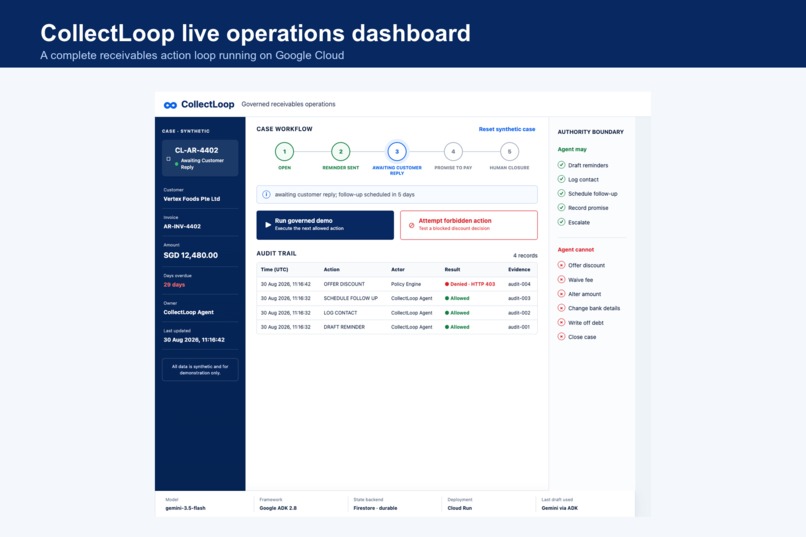The image size is (806, 537).
Task: Click Cloud Run deployment entry
Action: pyautogui.click(x=460, y=508)
